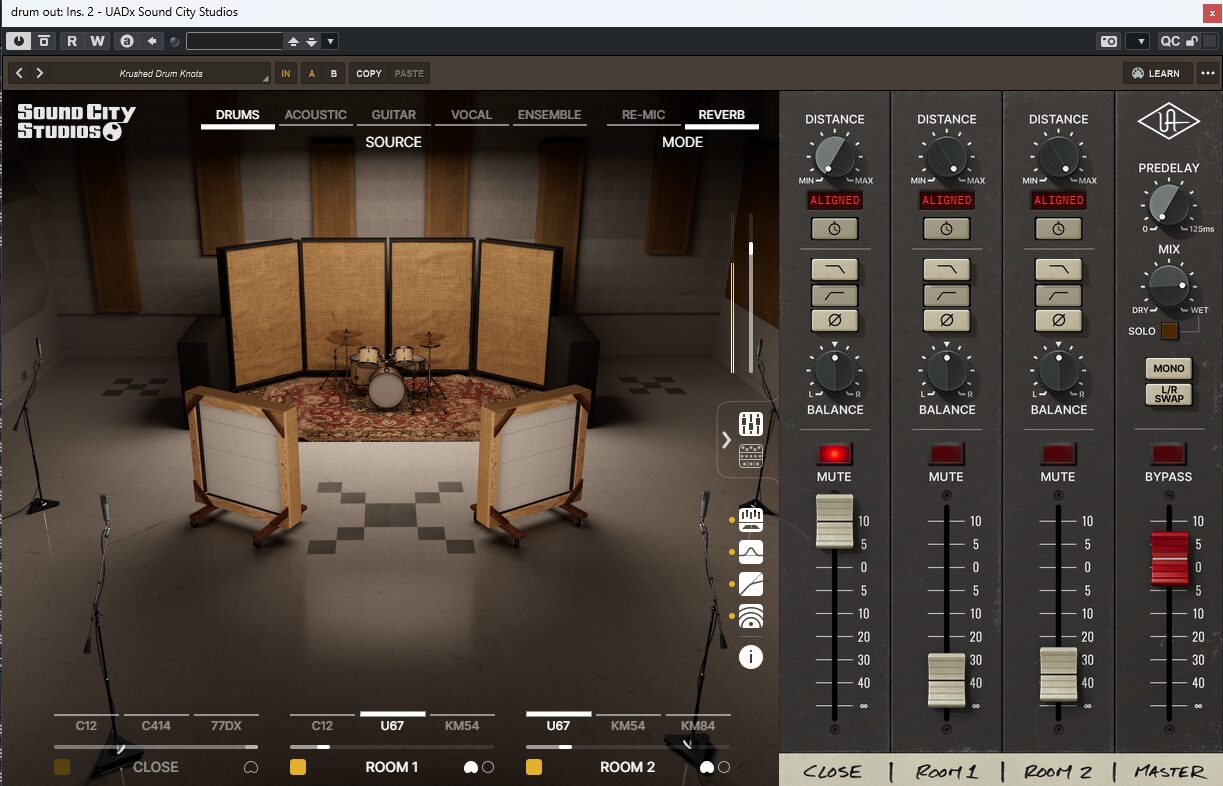Open the dropdown next to the camera icon

tap(1137, 41)
